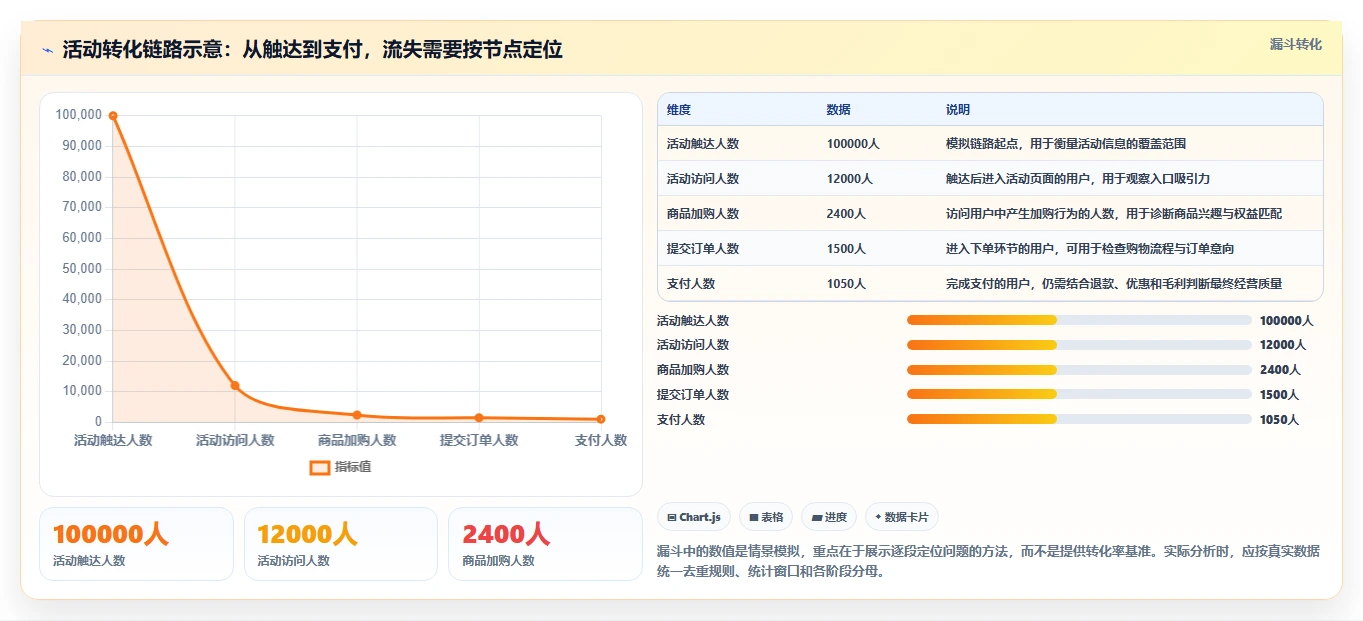Image resolution: width=1363 pixels, height=621 pixels.
Task: Click the 活动触达人数 x-axis label
Action: click(x=113, y=440)
